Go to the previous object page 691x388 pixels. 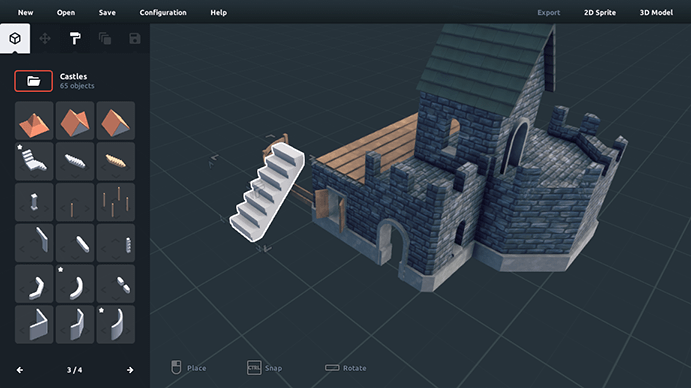pos(20,370)
